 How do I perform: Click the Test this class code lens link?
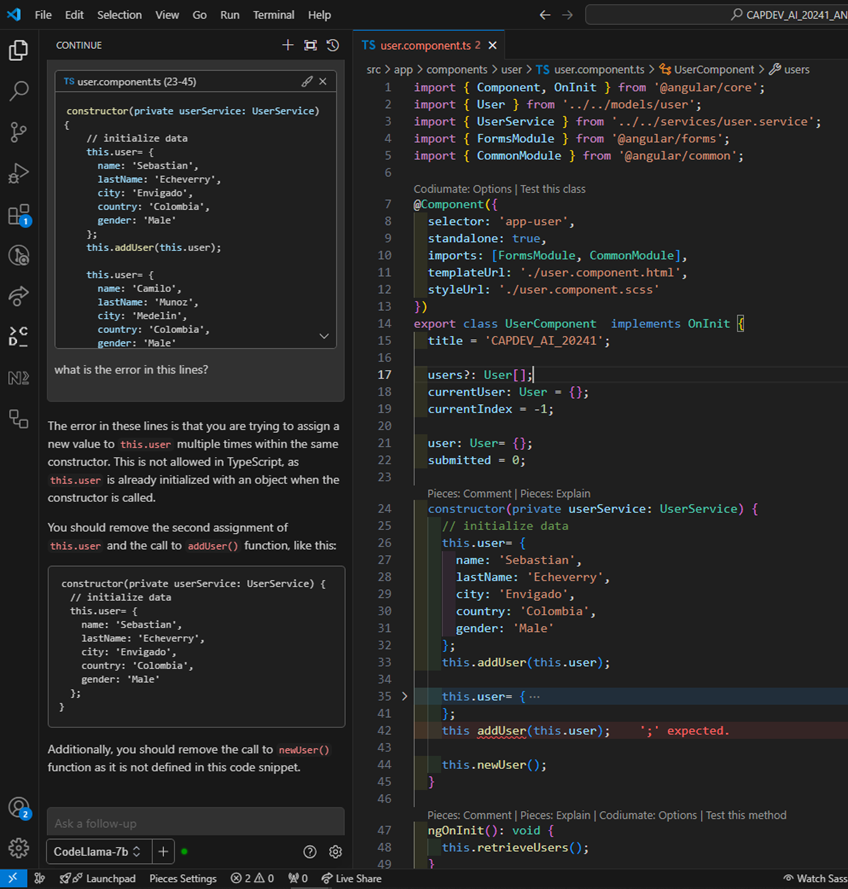[x=552, y=188]
